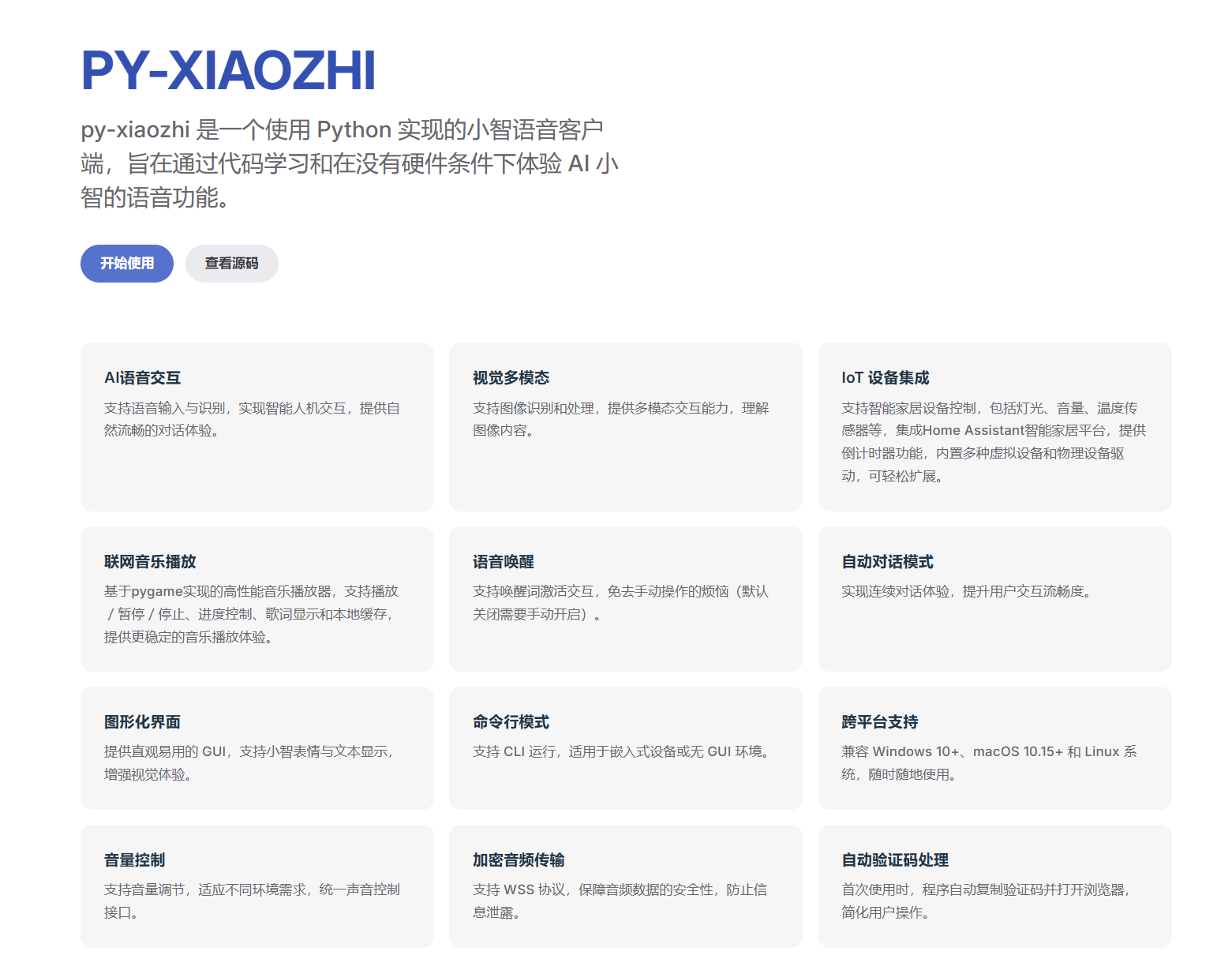Click the 联网音乐播放 feature title
The height and width of the screenshot is (955, 1232).
[x=150, y=562]
